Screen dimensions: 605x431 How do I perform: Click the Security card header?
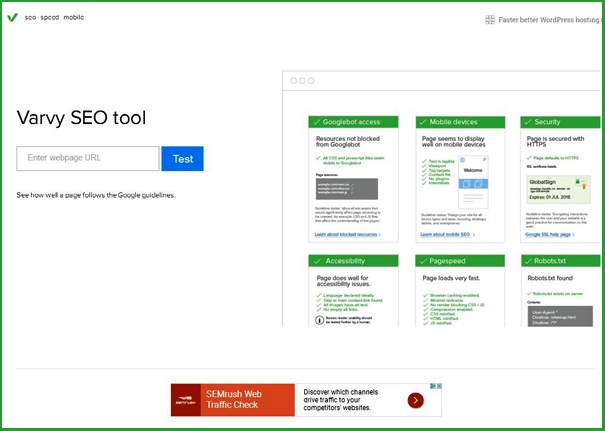click(560, 122)
